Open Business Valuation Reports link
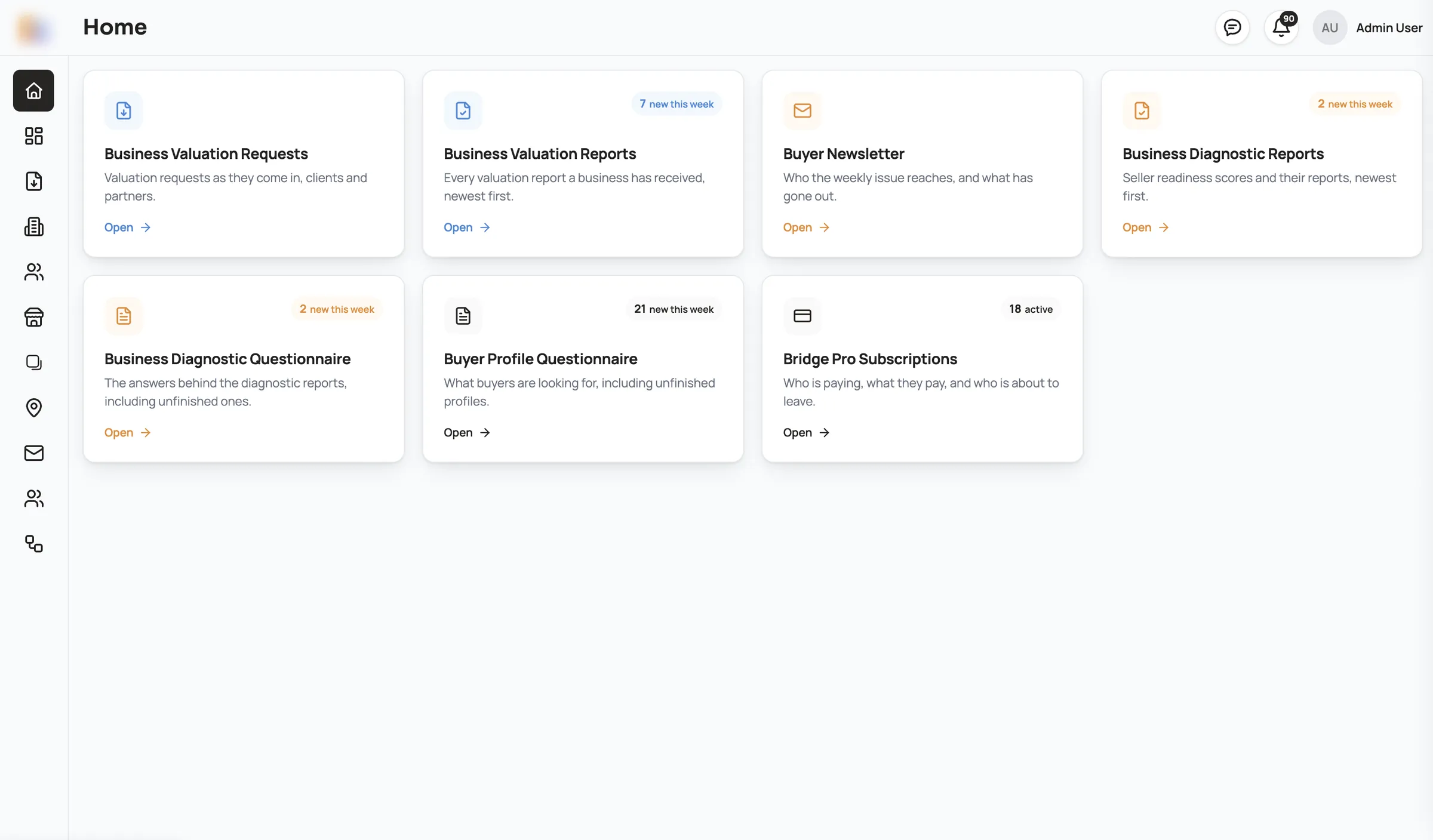 467,227
